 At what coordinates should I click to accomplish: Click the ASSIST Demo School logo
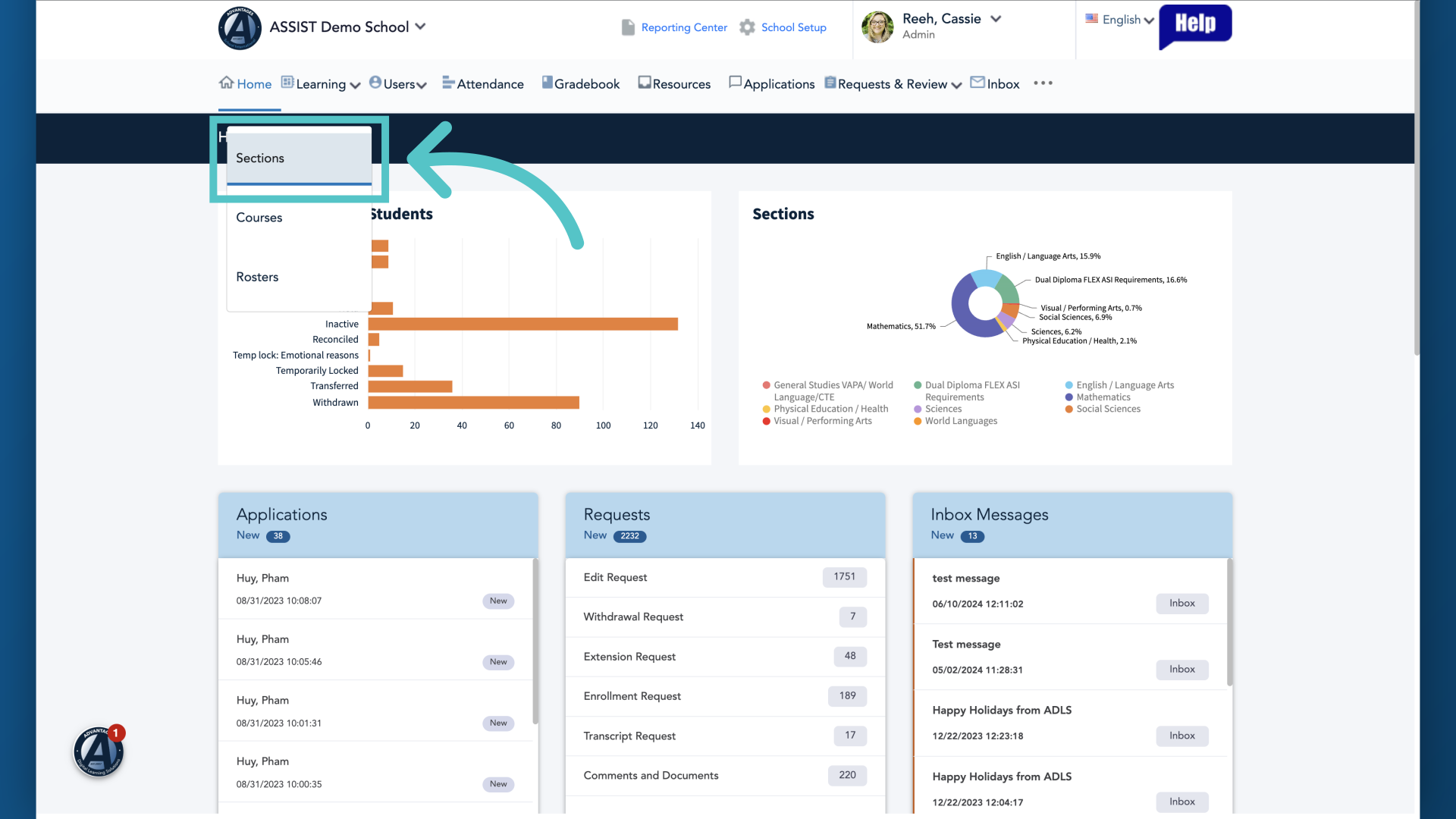click(x=240, y=28)
